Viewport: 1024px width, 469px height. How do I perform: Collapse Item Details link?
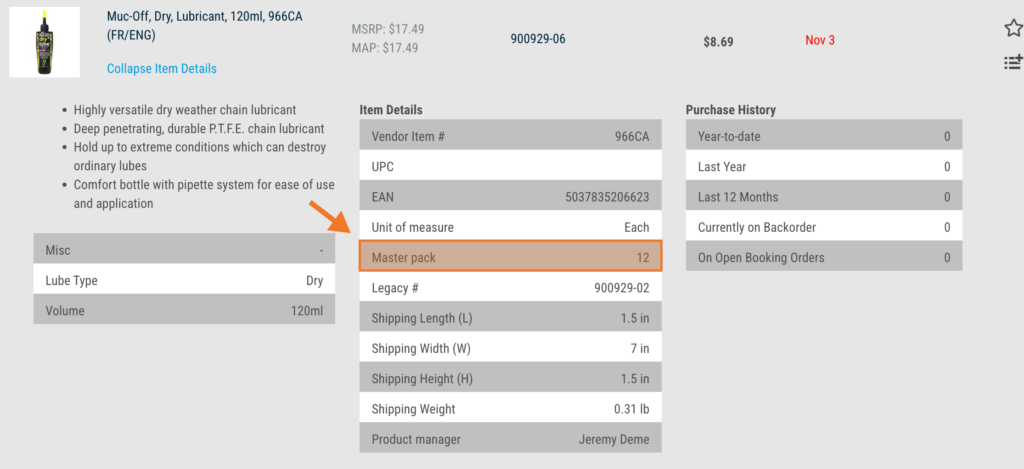tap(161, 69)
